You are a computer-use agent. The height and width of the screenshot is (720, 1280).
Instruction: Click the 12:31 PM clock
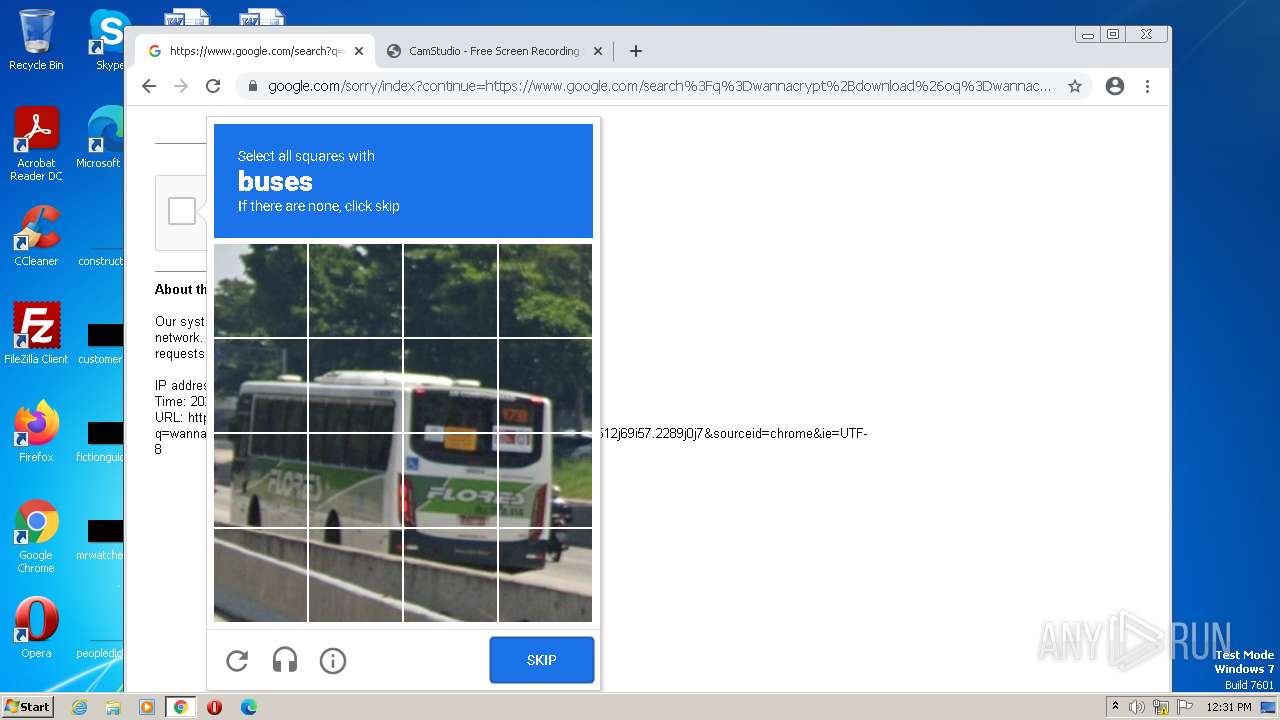tap(1229, 707)
